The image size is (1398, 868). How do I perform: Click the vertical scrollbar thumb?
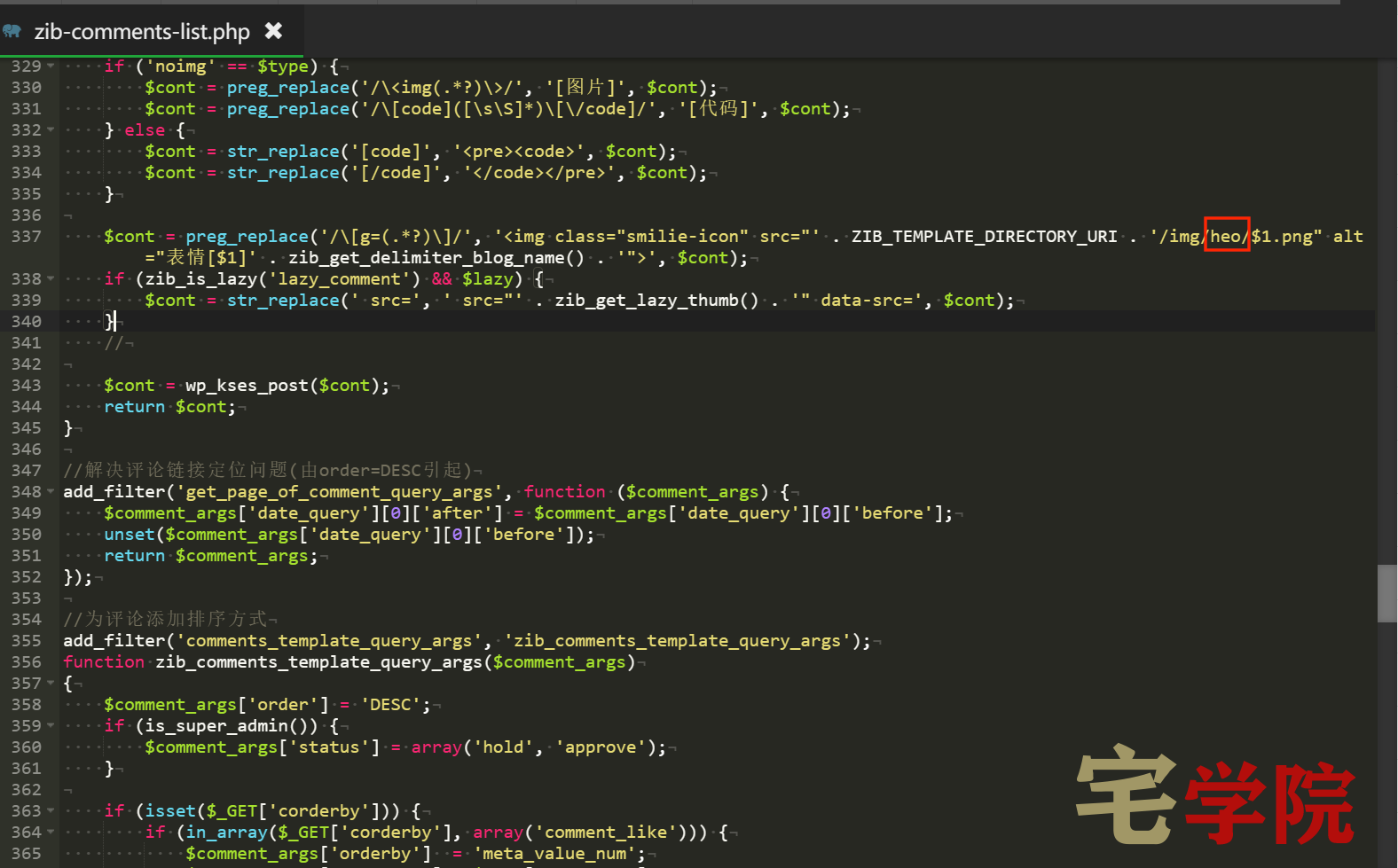[1387, 593]
